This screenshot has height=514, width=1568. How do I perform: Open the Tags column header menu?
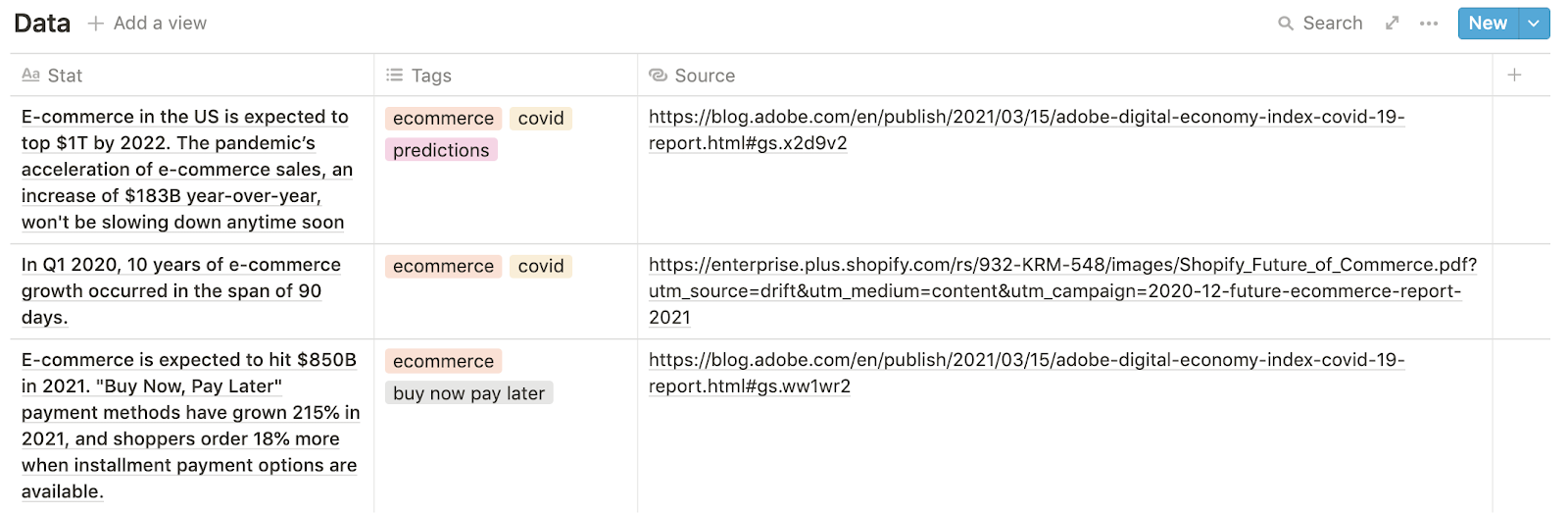pyautogui.click(x=431, y=76)
